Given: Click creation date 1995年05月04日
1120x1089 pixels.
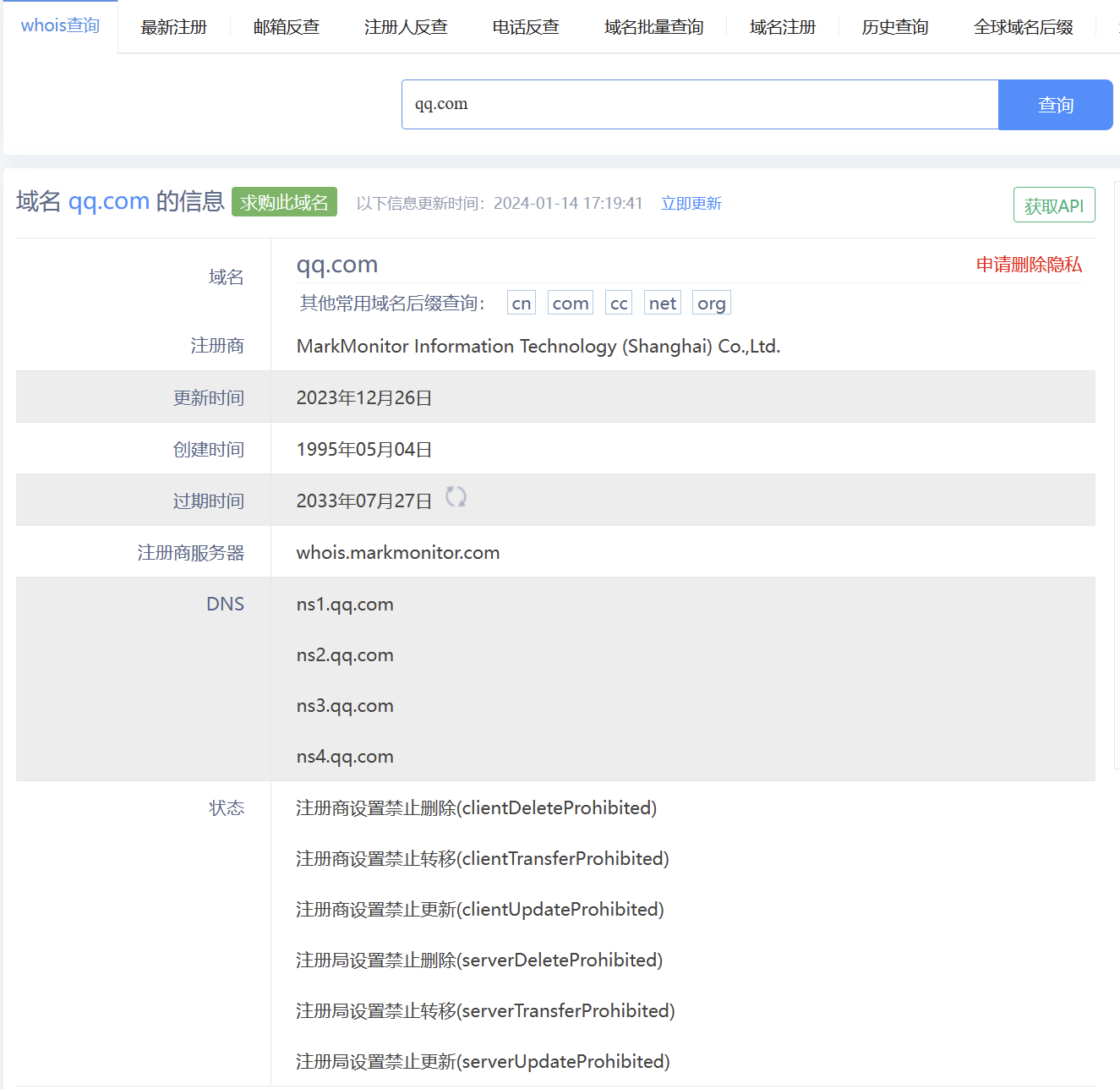Looking at the screenshot, I should click(364, 449).
